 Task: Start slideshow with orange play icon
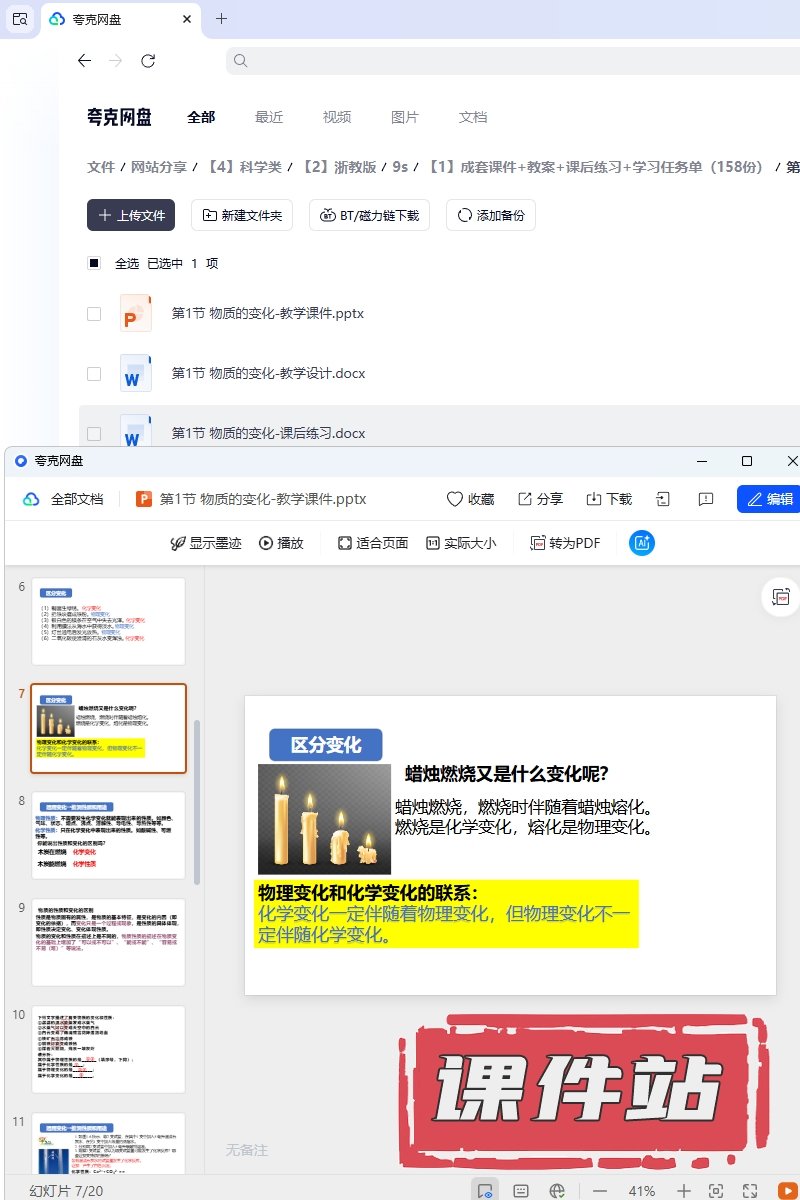[785, 1190]
